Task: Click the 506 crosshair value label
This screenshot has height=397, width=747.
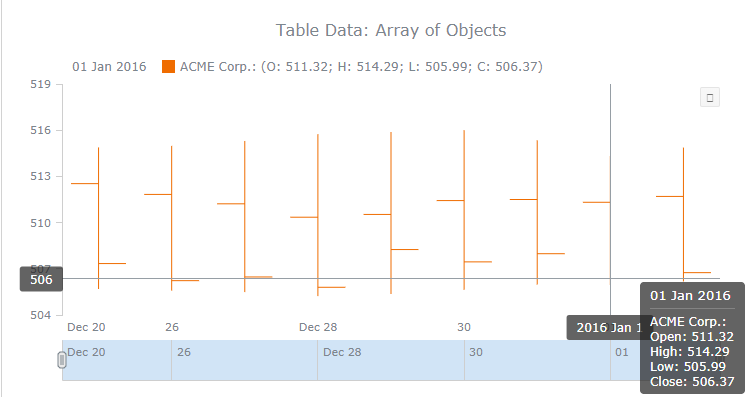Action: [x=41, y=279]
